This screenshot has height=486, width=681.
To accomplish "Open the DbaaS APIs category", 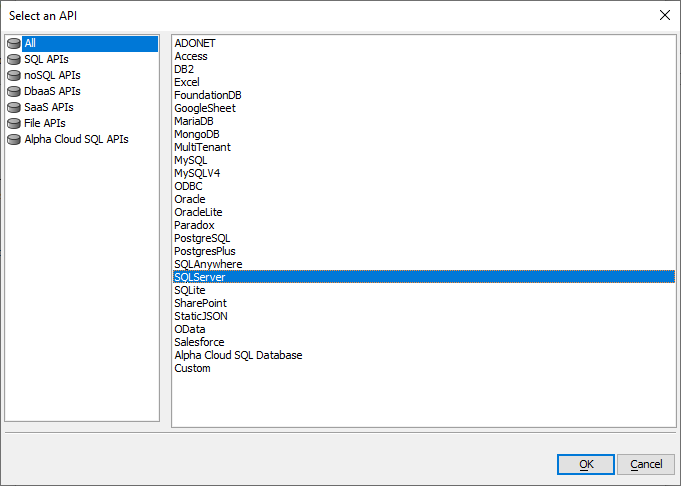I will point(52,91).
